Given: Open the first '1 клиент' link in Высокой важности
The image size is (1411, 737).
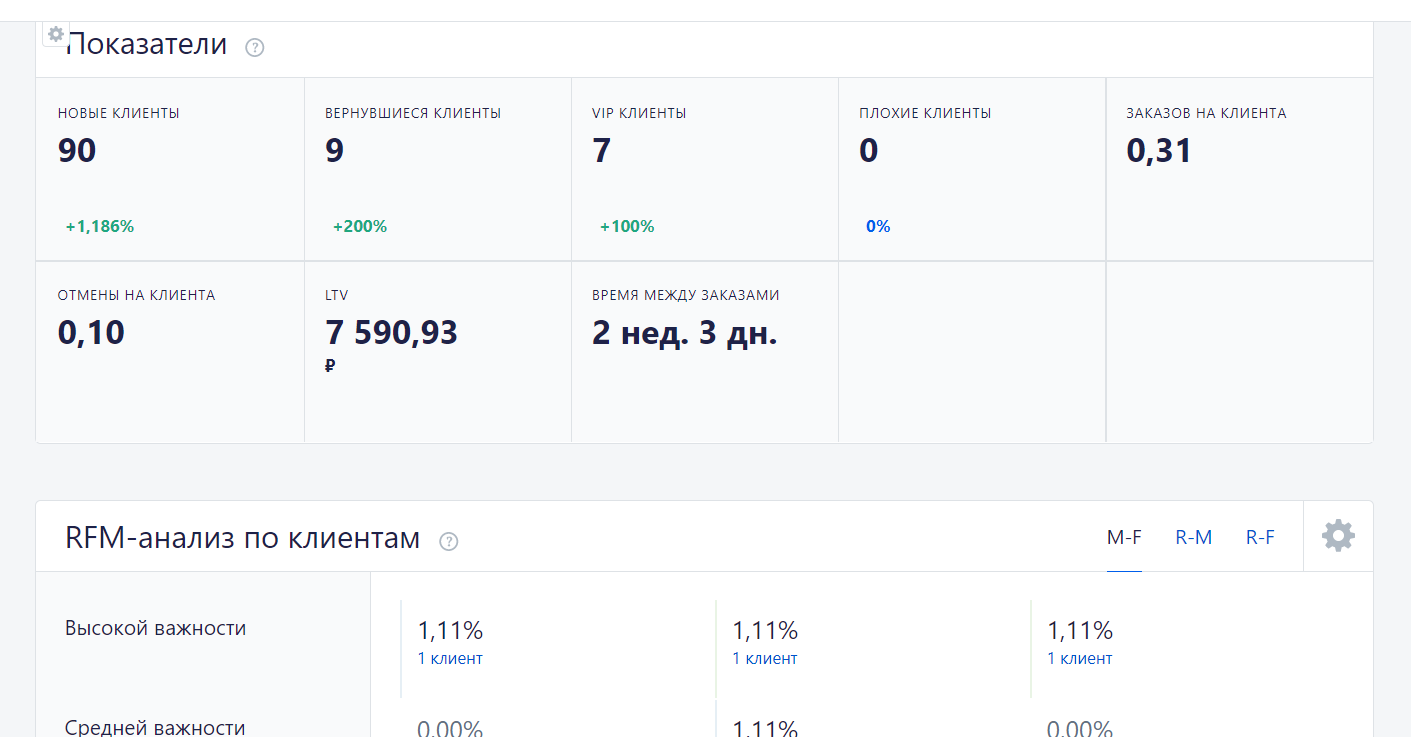Looking at the screenshot, I should [450, 658].
